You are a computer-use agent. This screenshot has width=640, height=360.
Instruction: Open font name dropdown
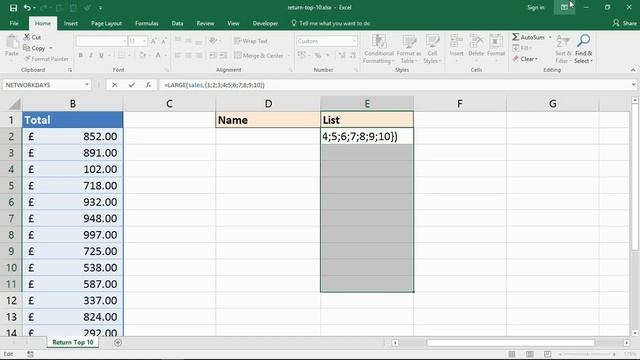click(x=124, y=41)
